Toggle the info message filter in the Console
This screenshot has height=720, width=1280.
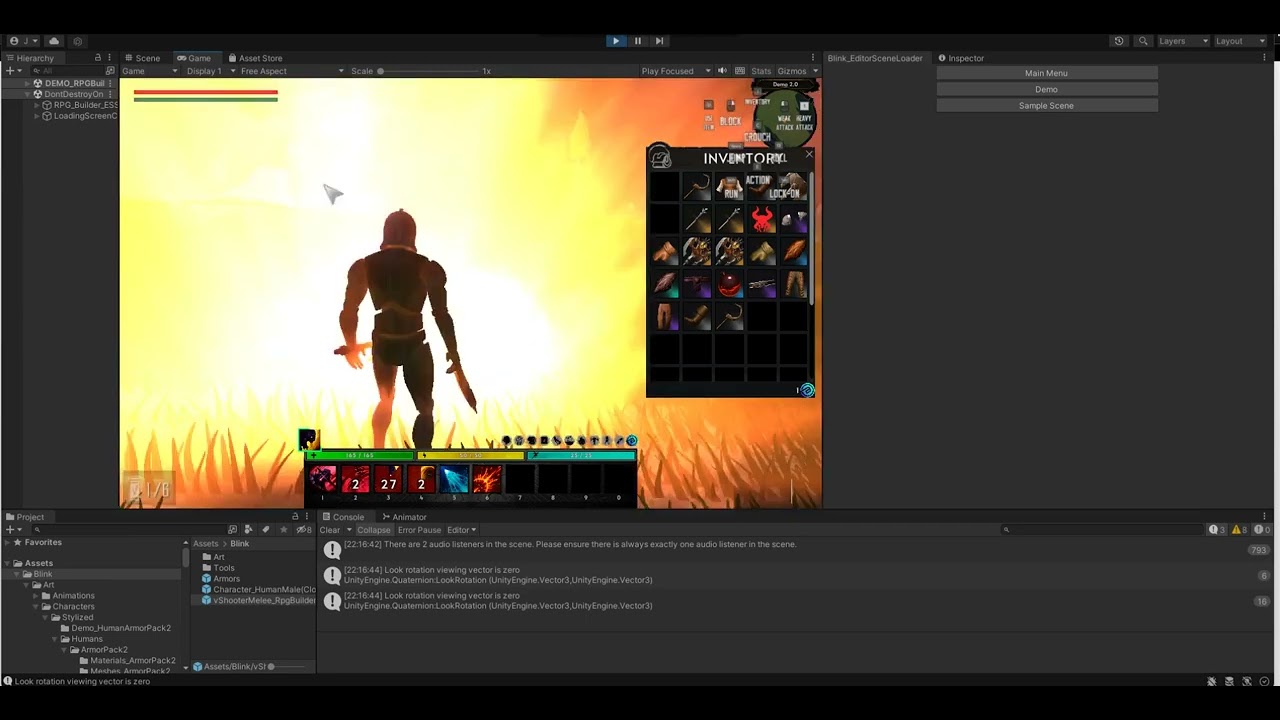pyautogui.click(x=1217, y=530)
